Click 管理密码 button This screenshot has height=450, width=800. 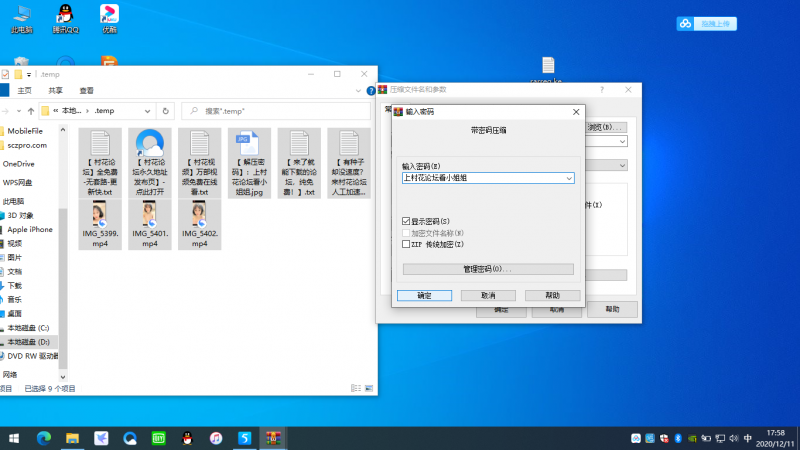(488, 269)
